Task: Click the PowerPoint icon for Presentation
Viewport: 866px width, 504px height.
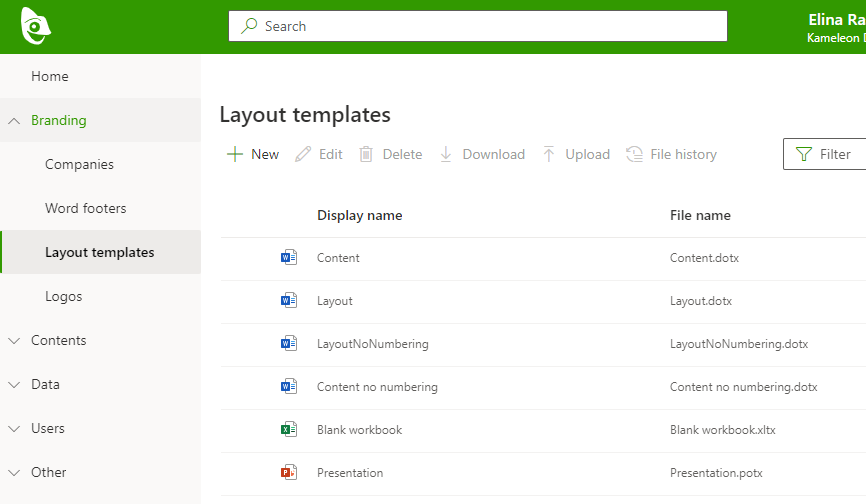Action: [x=289, y=473]
